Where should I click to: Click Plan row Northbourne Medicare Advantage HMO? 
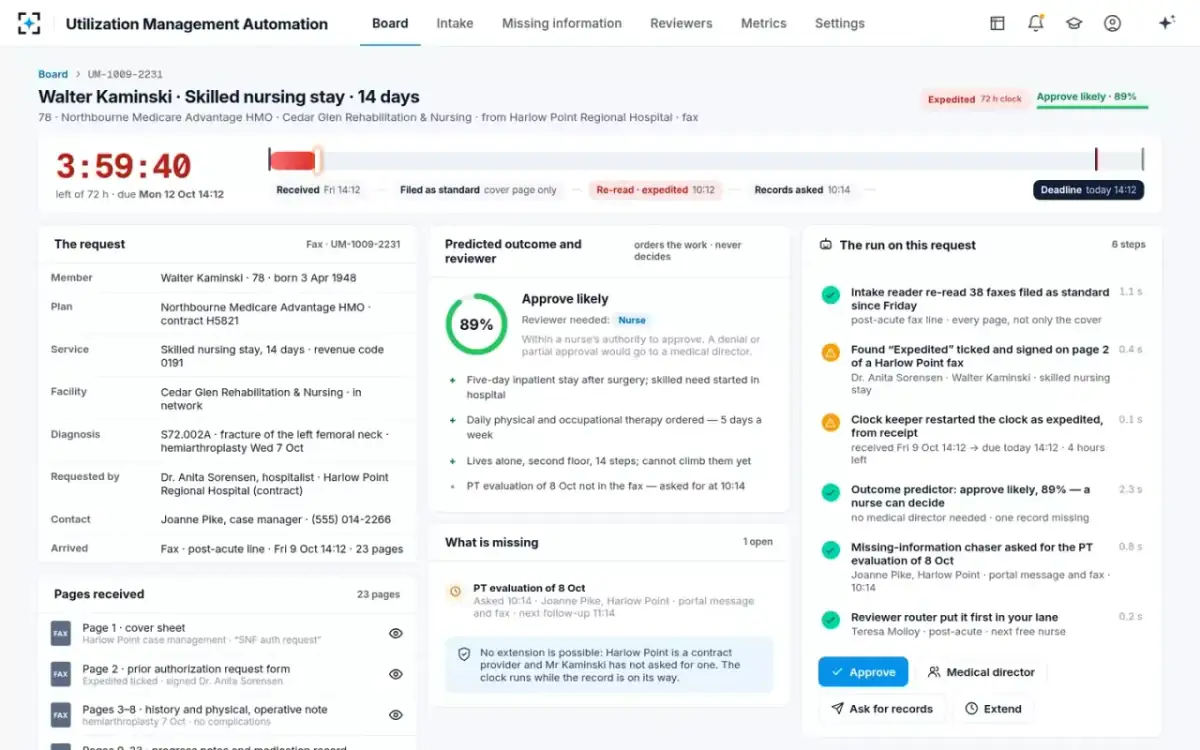(227, 314)
